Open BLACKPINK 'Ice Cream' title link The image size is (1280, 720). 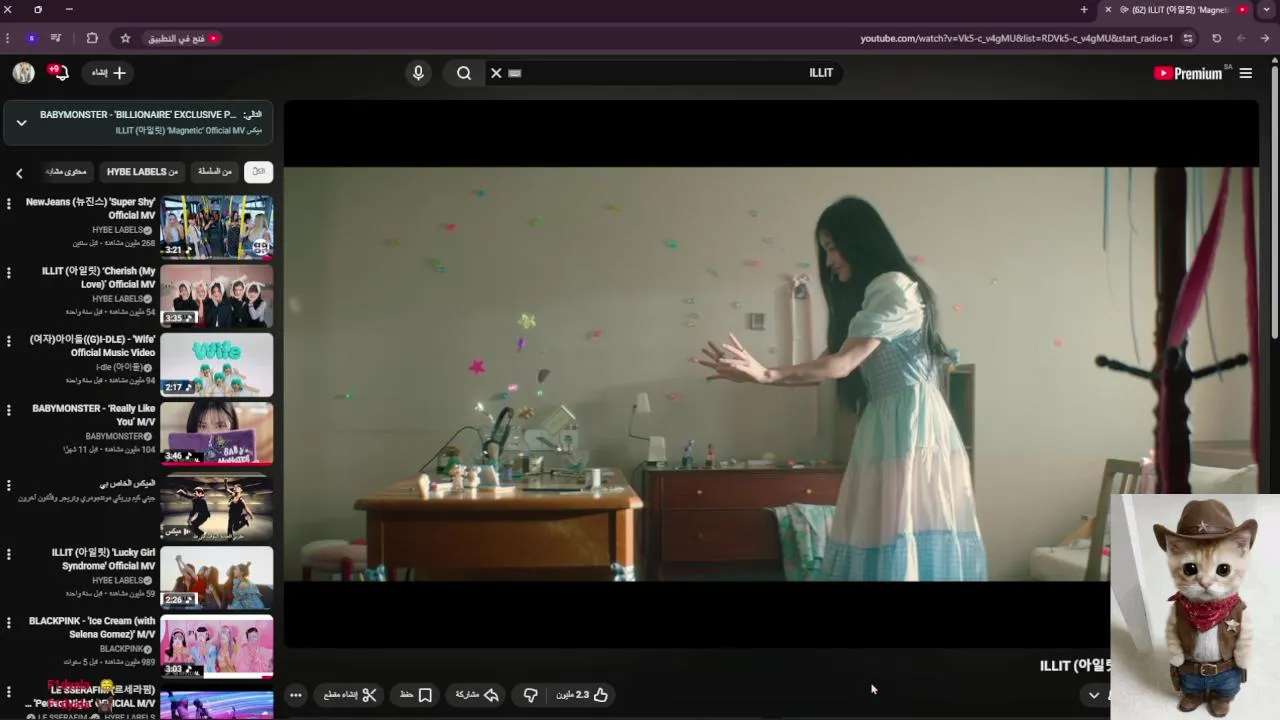pos(92,627)
